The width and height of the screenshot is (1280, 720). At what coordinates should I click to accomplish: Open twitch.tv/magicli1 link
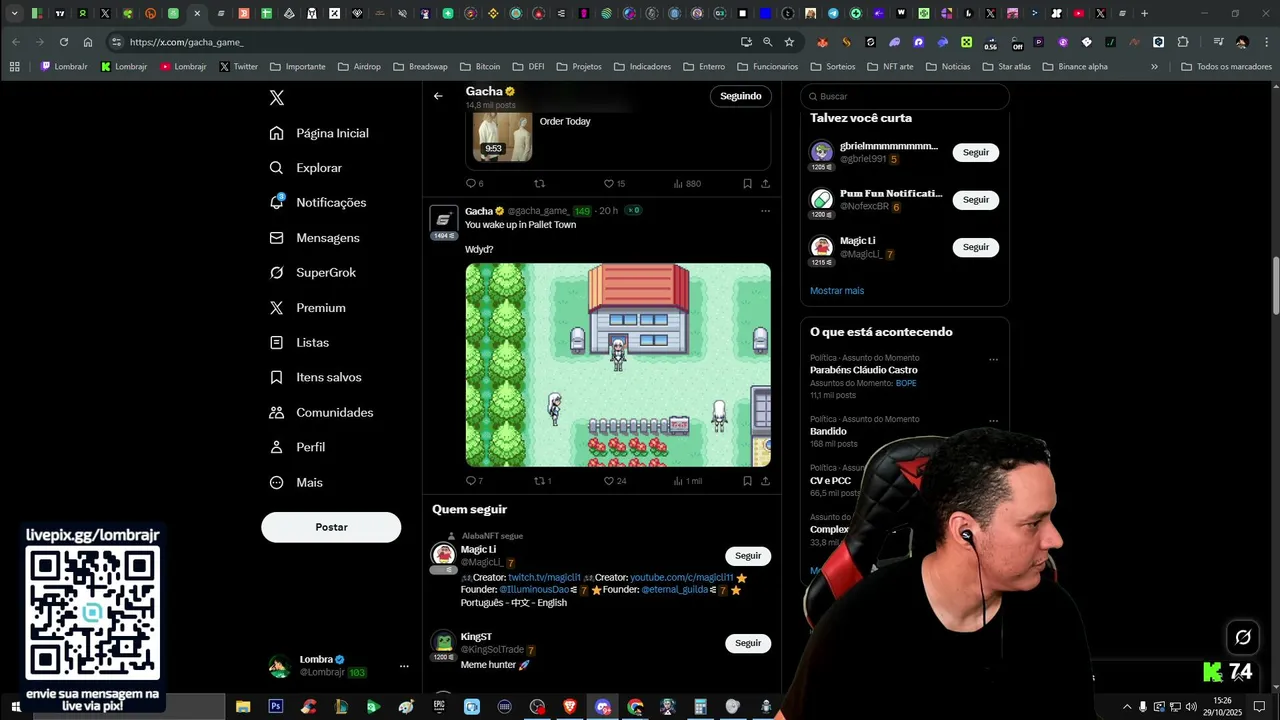point(544,578)
